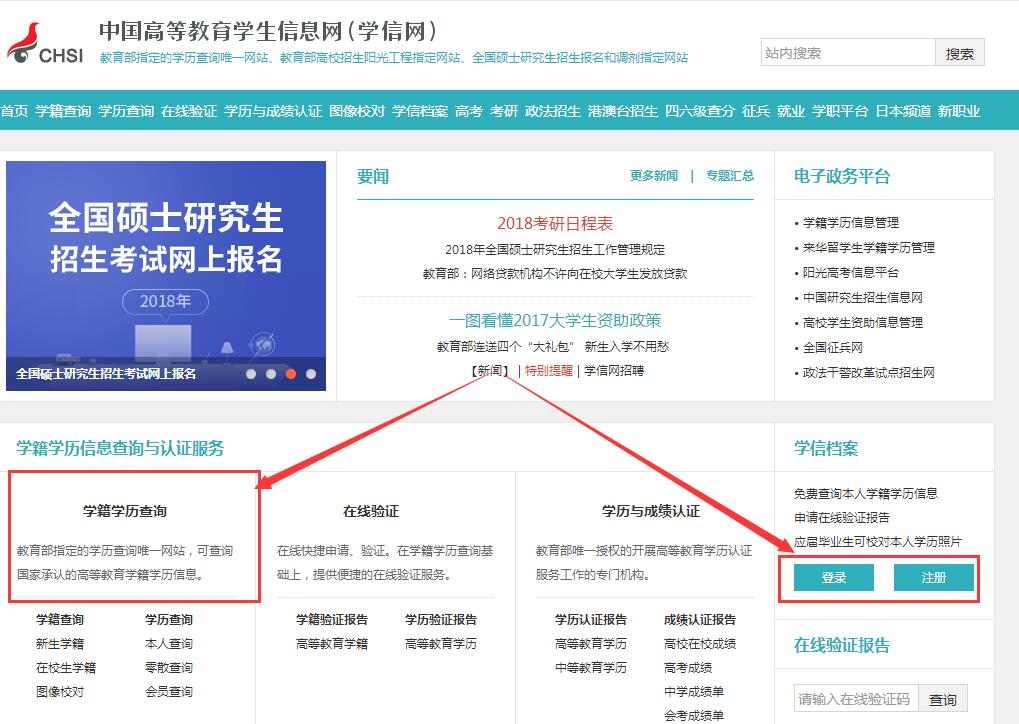Click the 特别提醒 link
Image resolution: width=1019 pixels, height=724 pixels.
[x=548, y=370]
